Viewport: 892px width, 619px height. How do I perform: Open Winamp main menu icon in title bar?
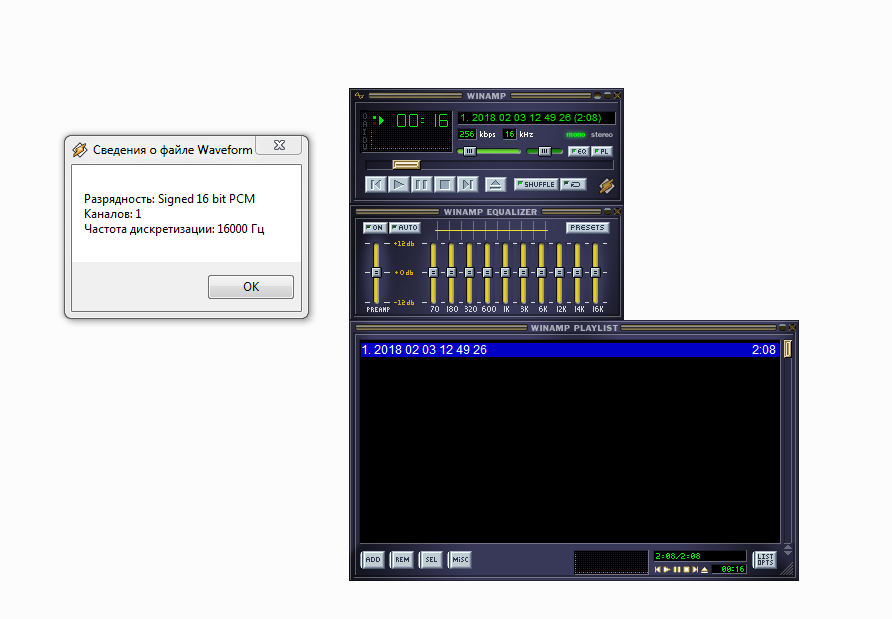360,96
